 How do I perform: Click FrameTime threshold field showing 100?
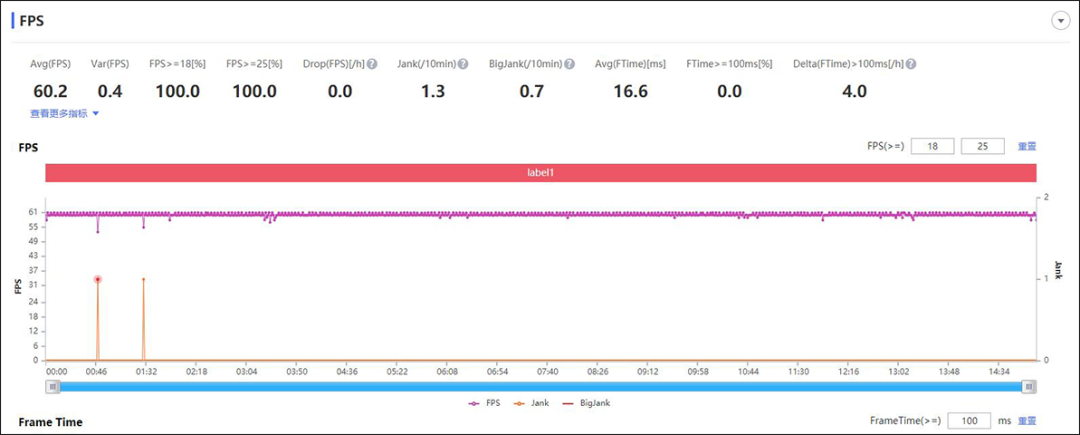point(968,421)
